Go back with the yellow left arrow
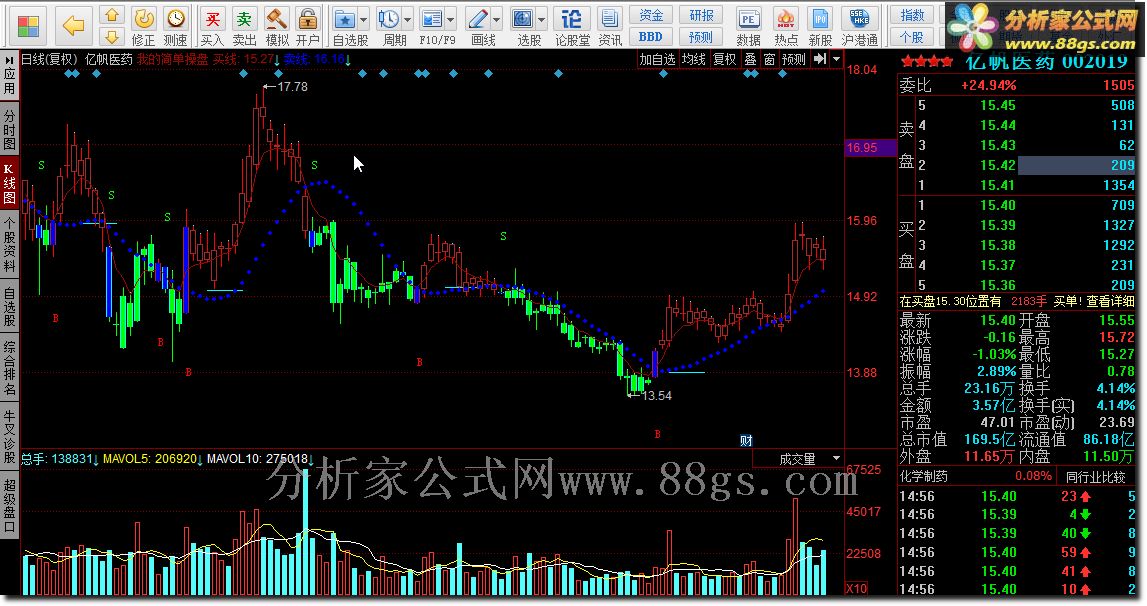The image size is (1147, 606). tap(73, 26)
